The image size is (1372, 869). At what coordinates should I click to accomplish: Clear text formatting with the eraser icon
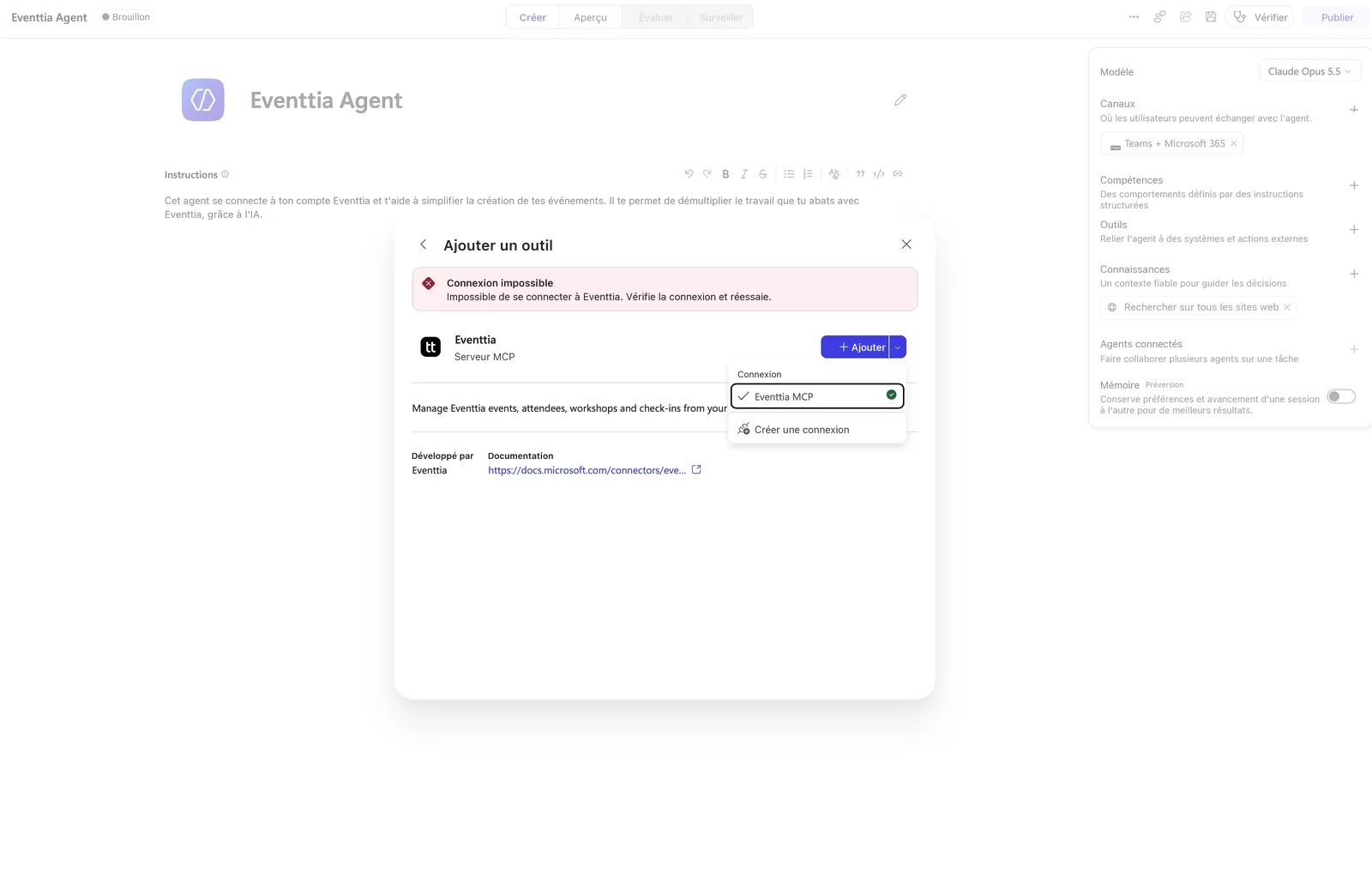834,173
